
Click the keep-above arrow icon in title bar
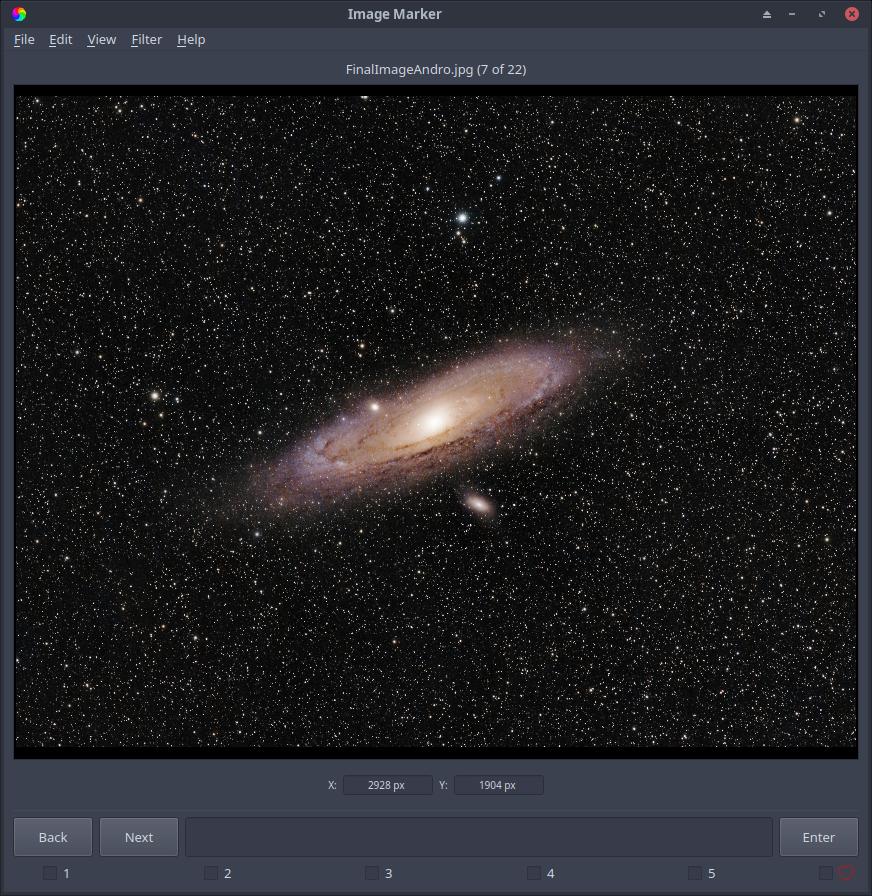[767, 14]
